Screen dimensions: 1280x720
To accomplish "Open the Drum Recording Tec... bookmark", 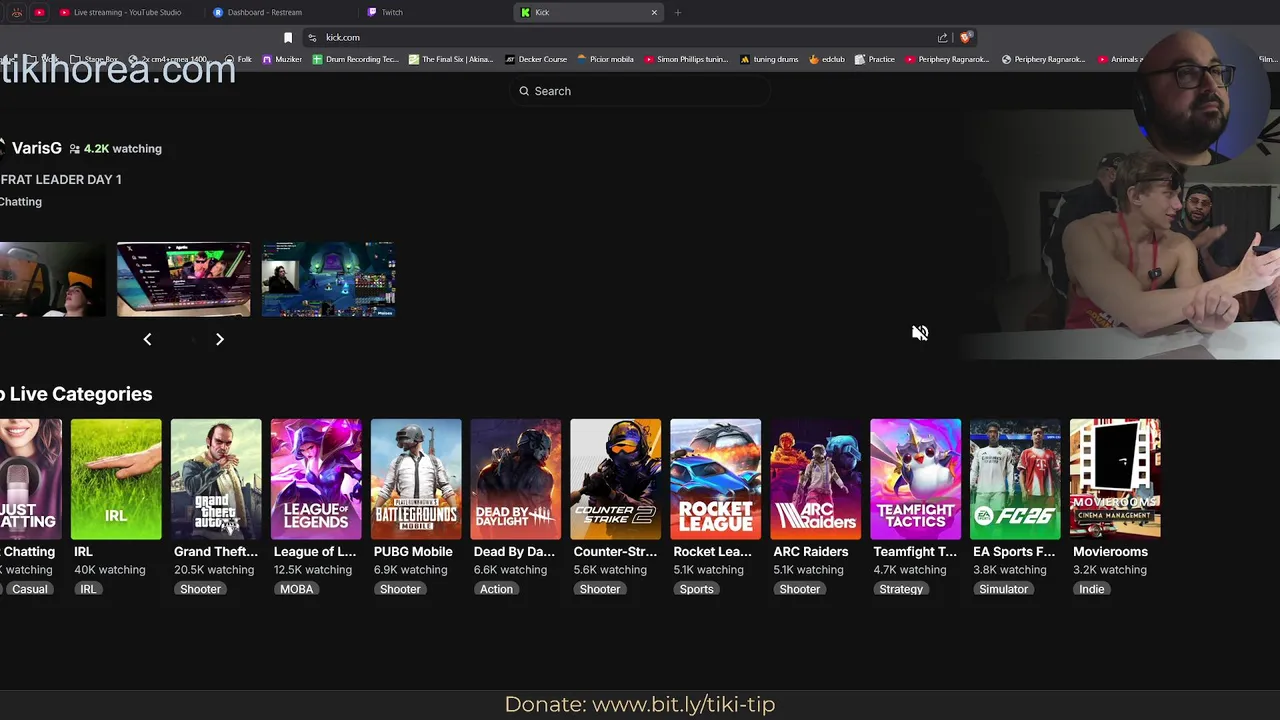I will point(356,59).
